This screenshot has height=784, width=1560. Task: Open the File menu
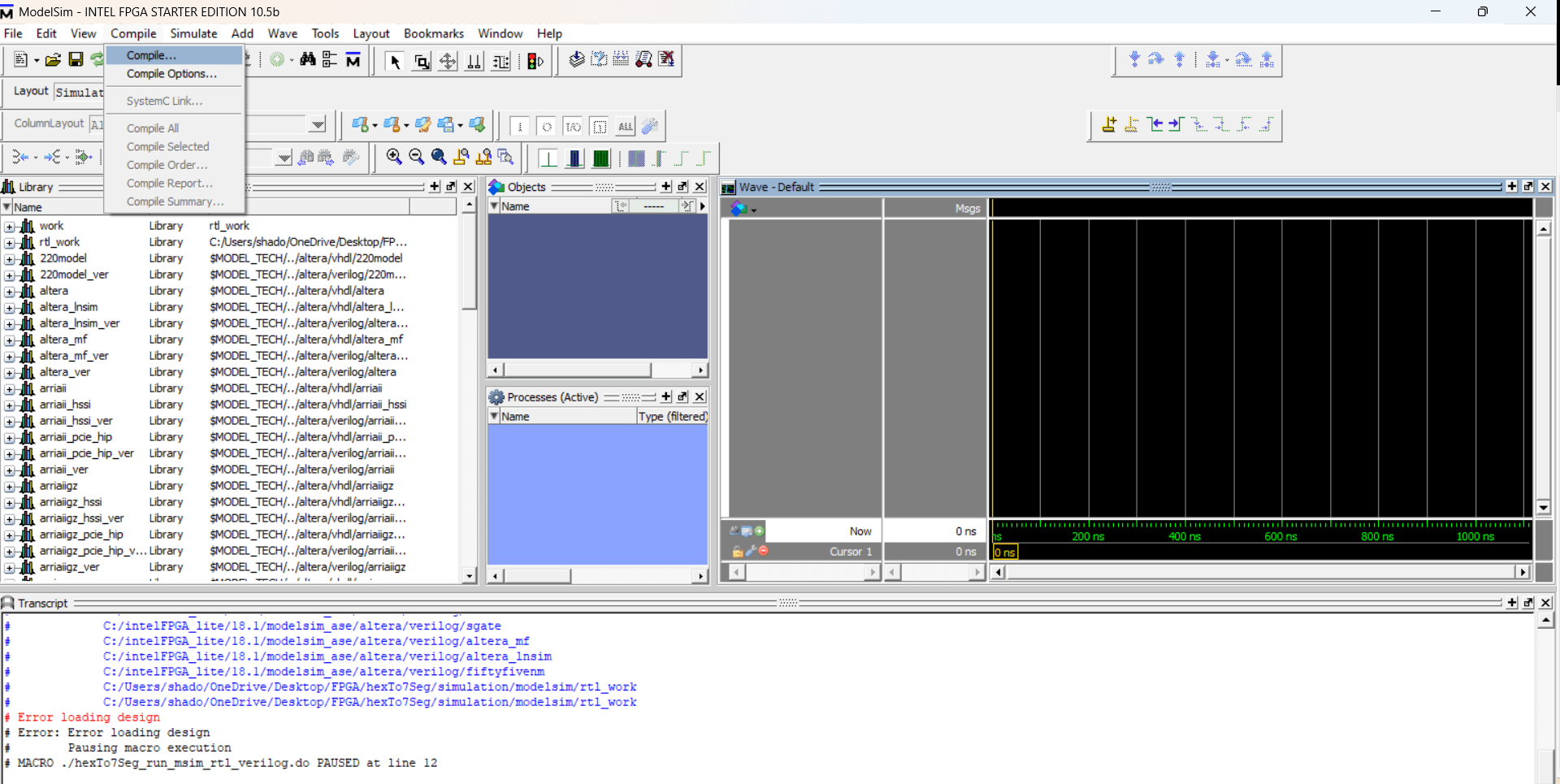13,33
